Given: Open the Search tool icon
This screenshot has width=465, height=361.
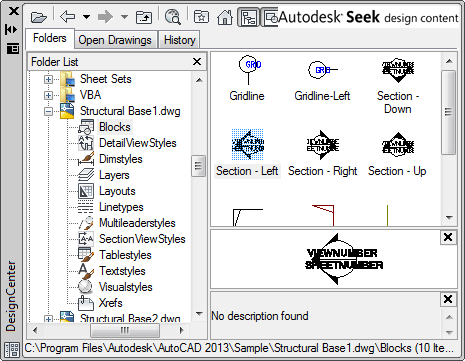Looking at the screenshot, I should [173, 17].
